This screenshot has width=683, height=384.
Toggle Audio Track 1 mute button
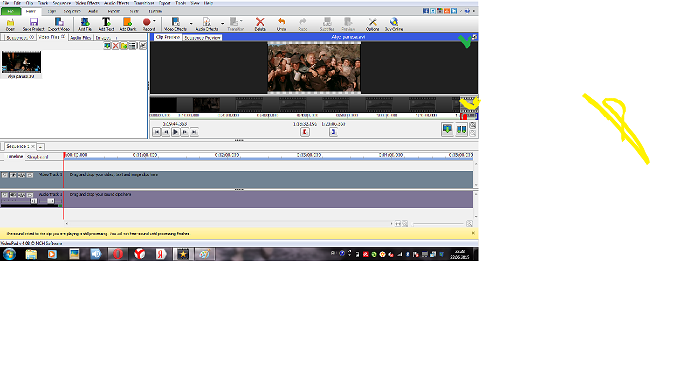13,195
